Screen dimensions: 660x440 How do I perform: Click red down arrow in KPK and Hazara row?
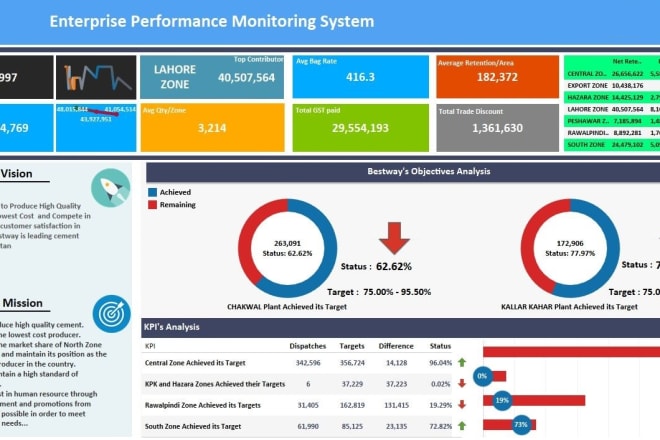tap(462, 383)
